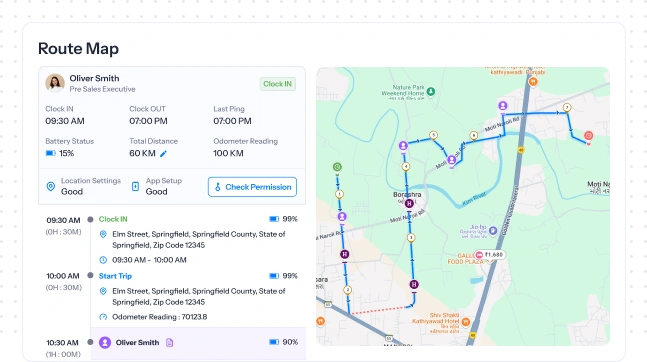Select waypoint 1 marker on map

coord(339,194)
